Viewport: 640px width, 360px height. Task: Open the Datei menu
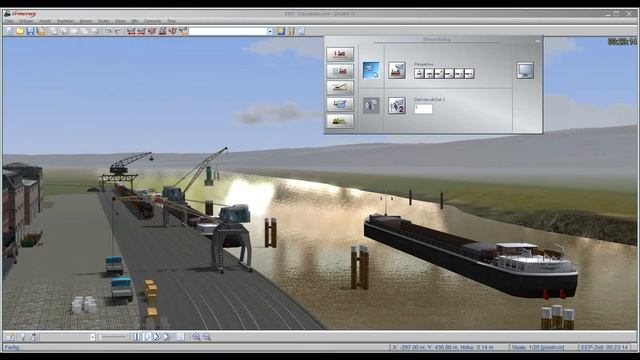pyautogui.click(x=9, y=21)
